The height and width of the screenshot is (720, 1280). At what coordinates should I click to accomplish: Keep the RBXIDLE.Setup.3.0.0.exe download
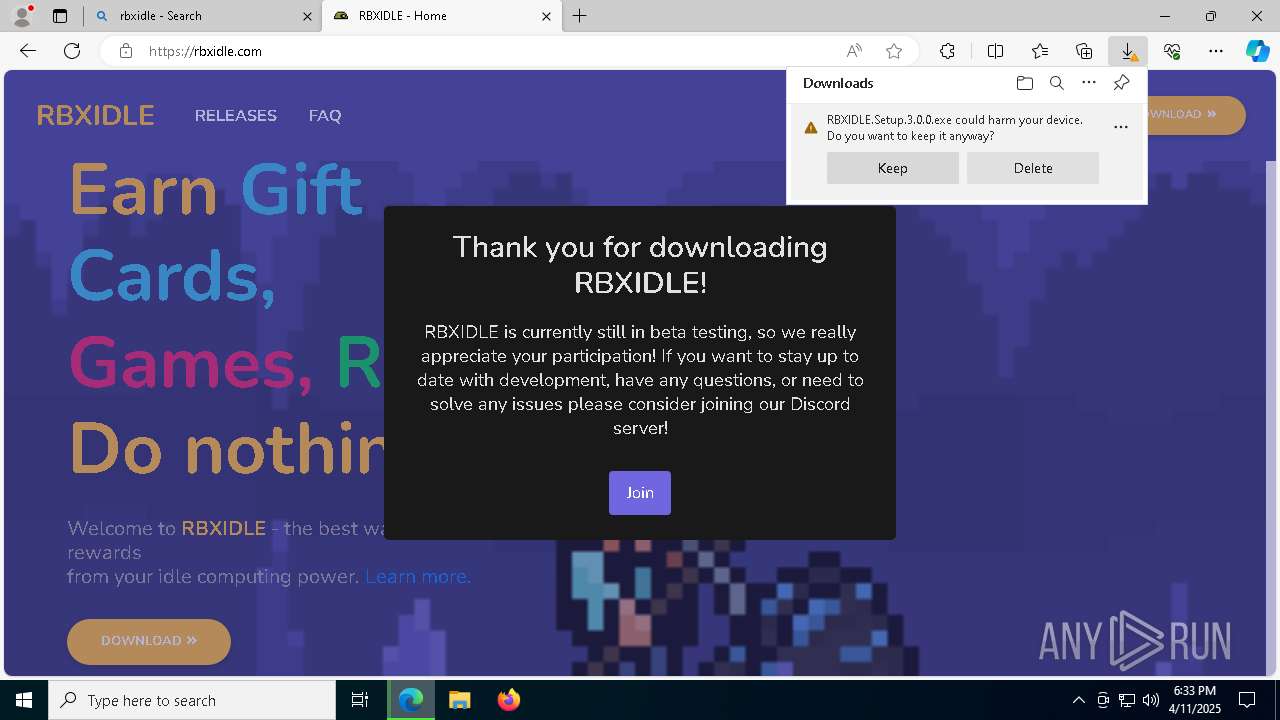pos(893,168)
